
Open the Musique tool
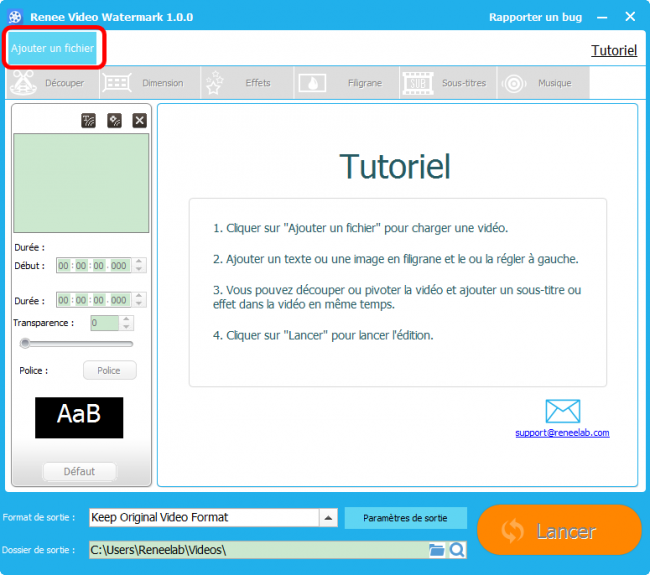pyautogui.click(x=543, y=83)
